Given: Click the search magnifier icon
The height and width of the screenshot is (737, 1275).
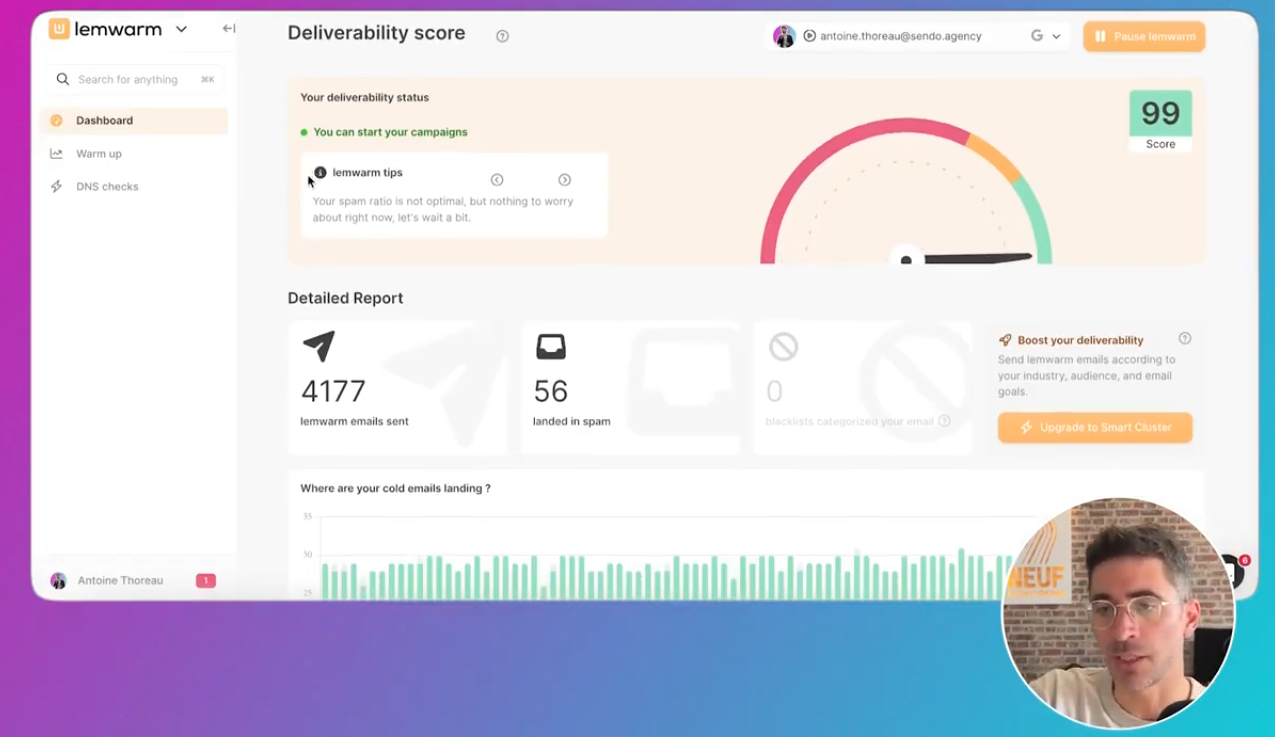Looking at the screenshot, I should pyautogui.click(x=63, y=79).
